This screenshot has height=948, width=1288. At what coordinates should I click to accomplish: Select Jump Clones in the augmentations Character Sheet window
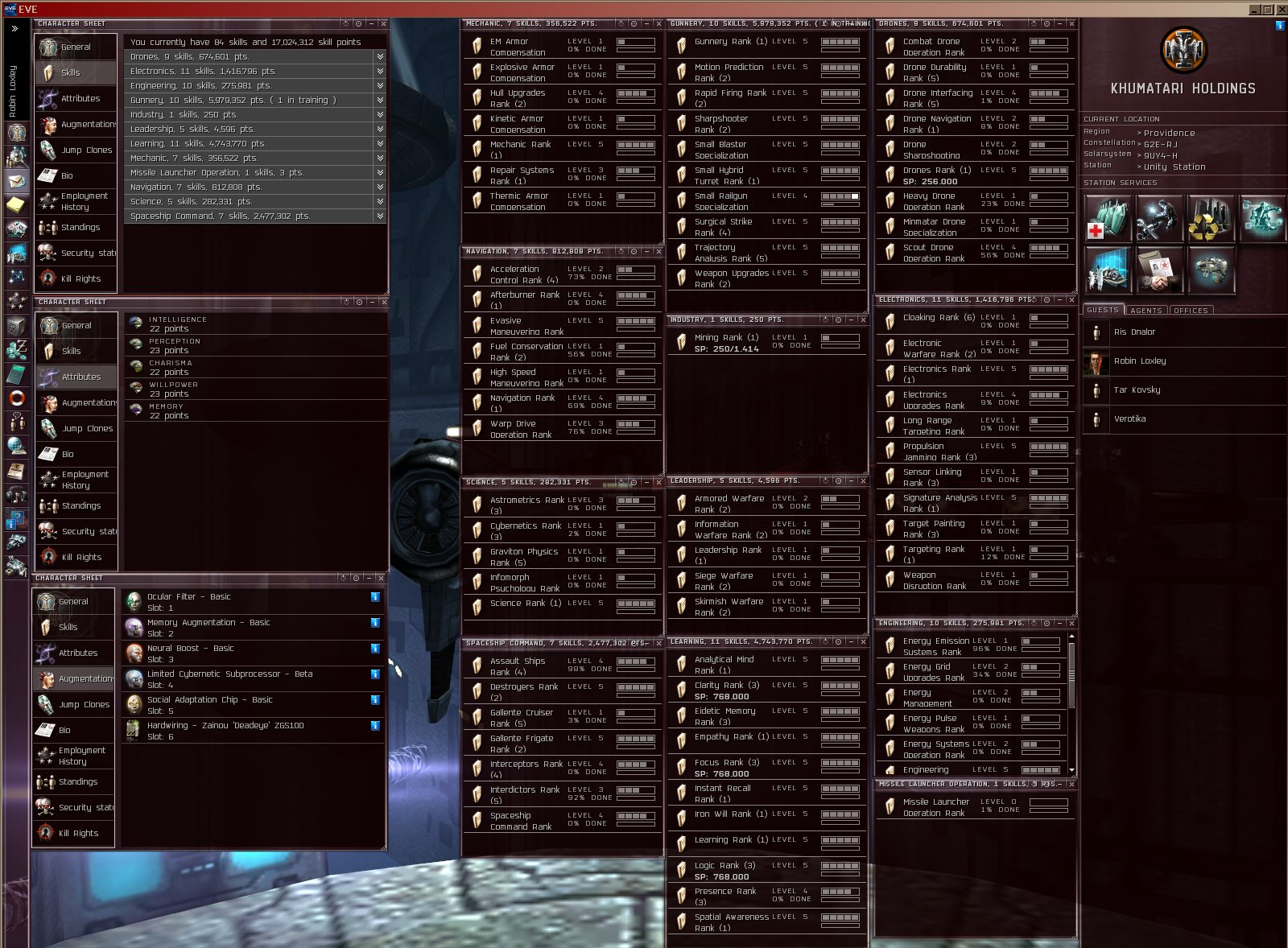pyautogui.click(x=74, y=704)
